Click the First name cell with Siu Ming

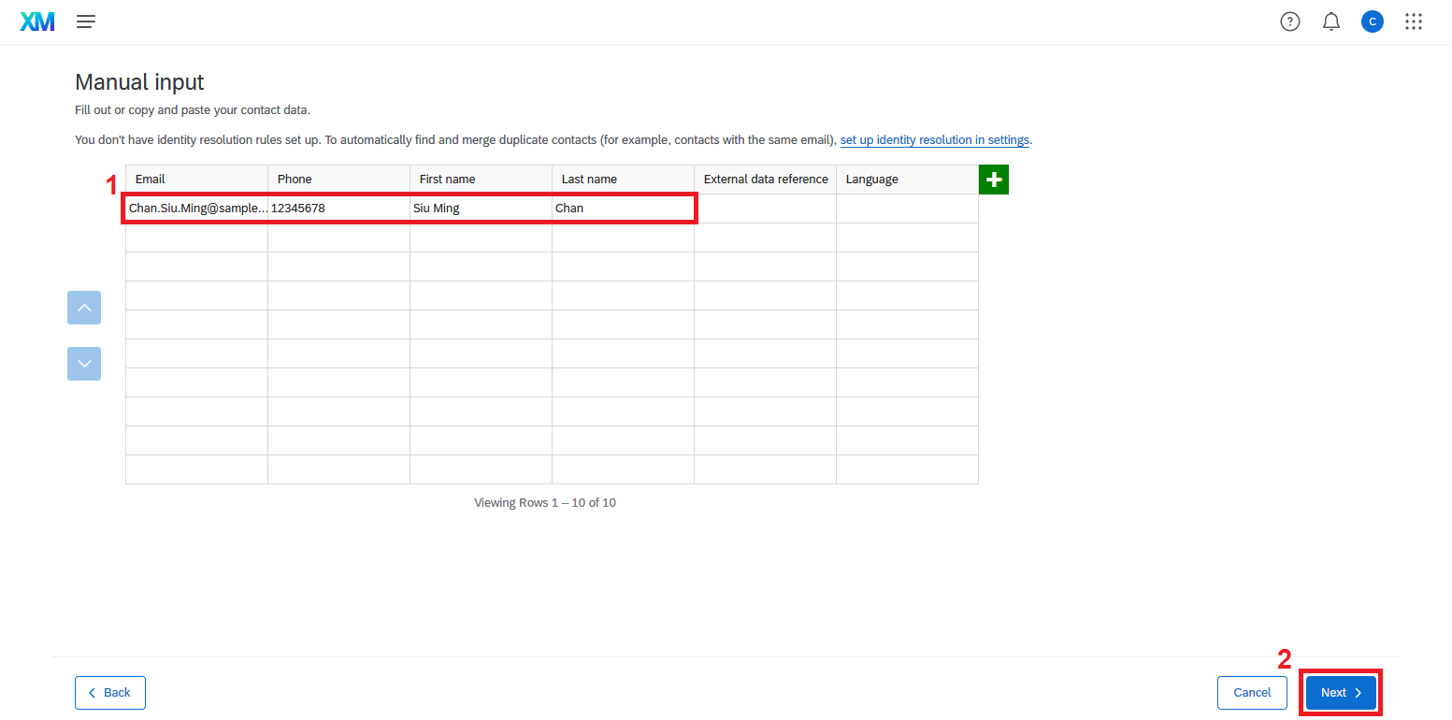click(x=480, y=208)
